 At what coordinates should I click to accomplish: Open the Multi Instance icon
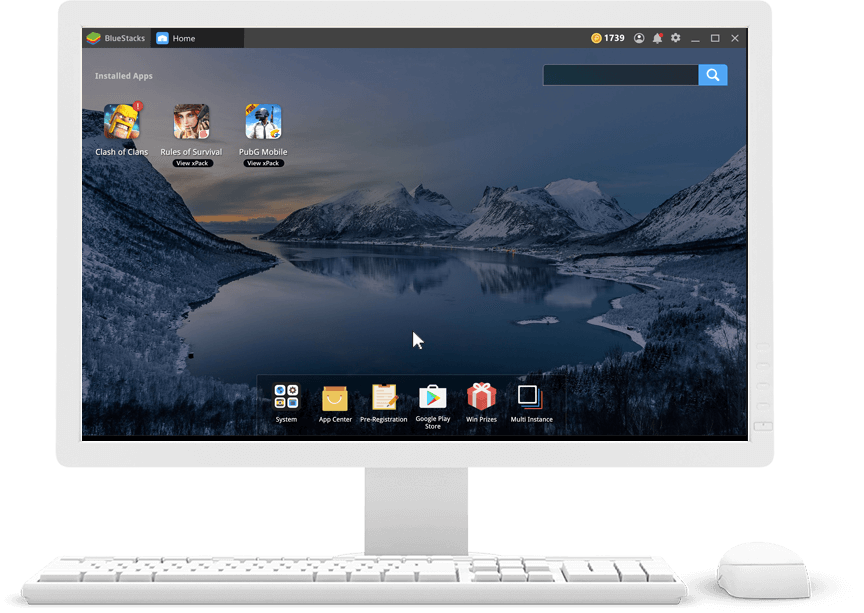[531, 397]
